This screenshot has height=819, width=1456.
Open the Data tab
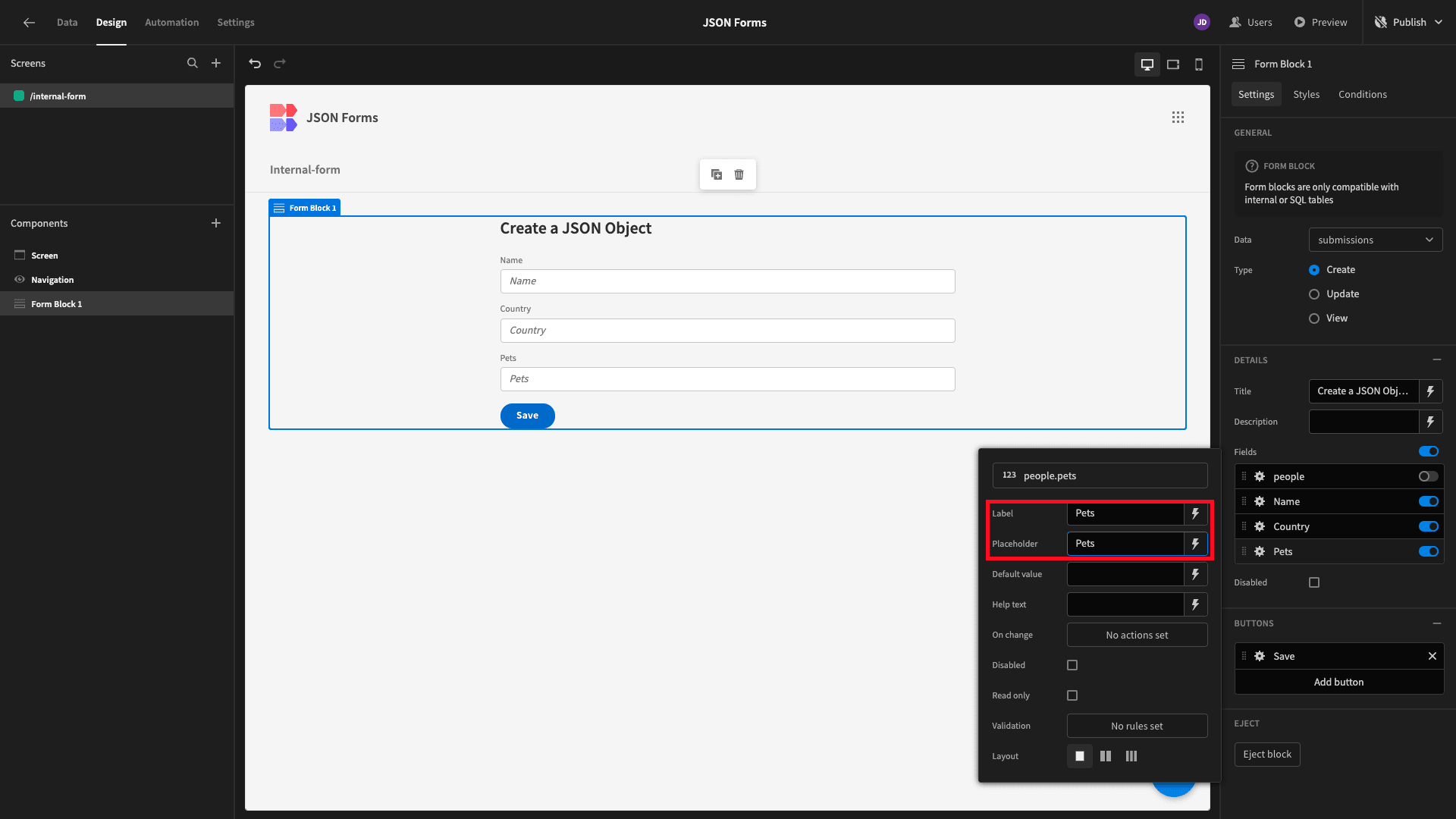(67, 22)
